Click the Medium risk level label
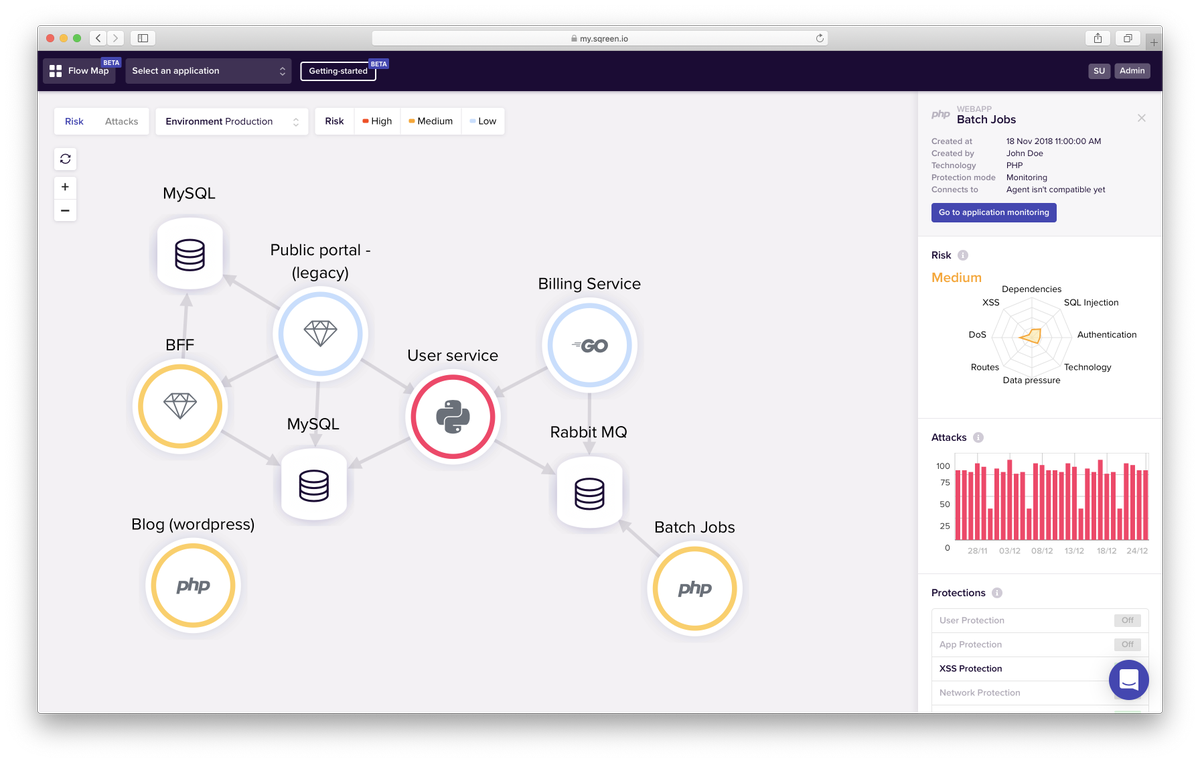Image resolution: width=1200 pixels, height=763 pixels. pos(956,278)
